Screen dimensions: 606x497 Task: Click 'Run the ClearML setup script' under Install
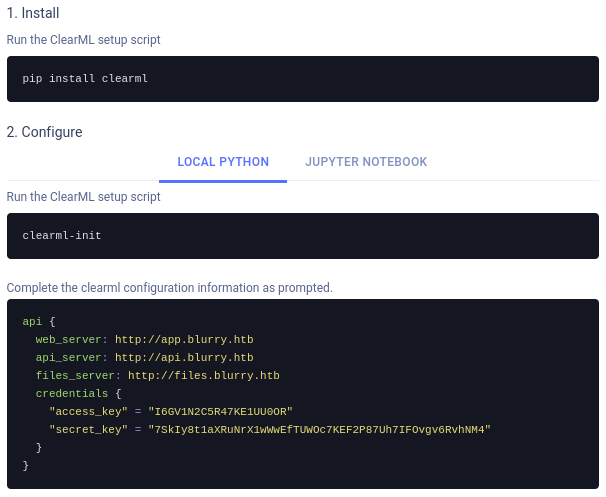(83, 40)
